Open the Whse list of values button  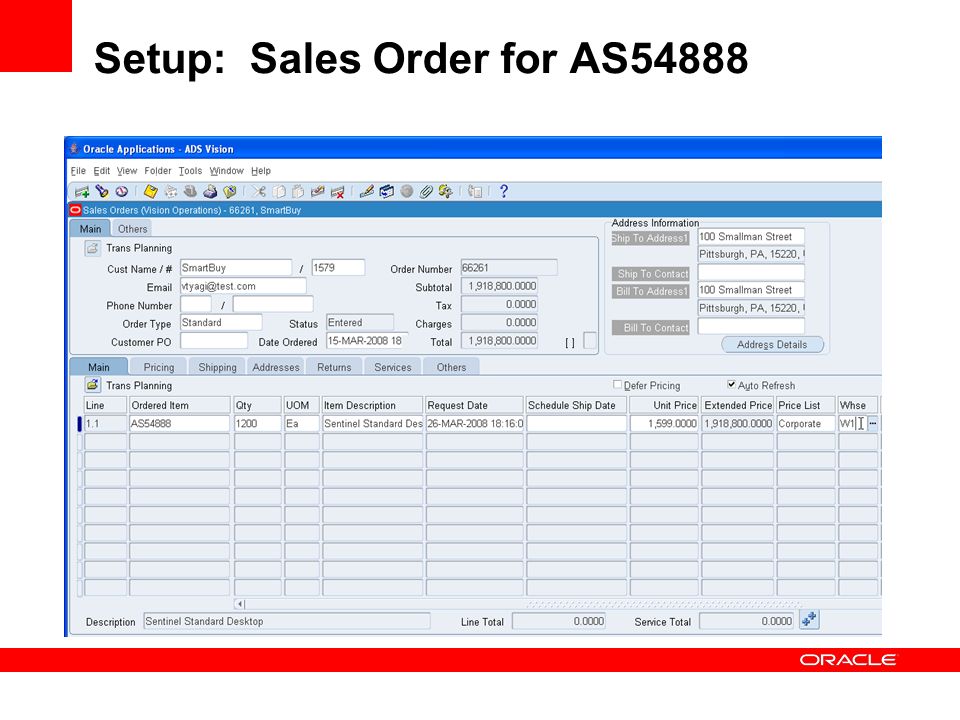pos(872,423)
